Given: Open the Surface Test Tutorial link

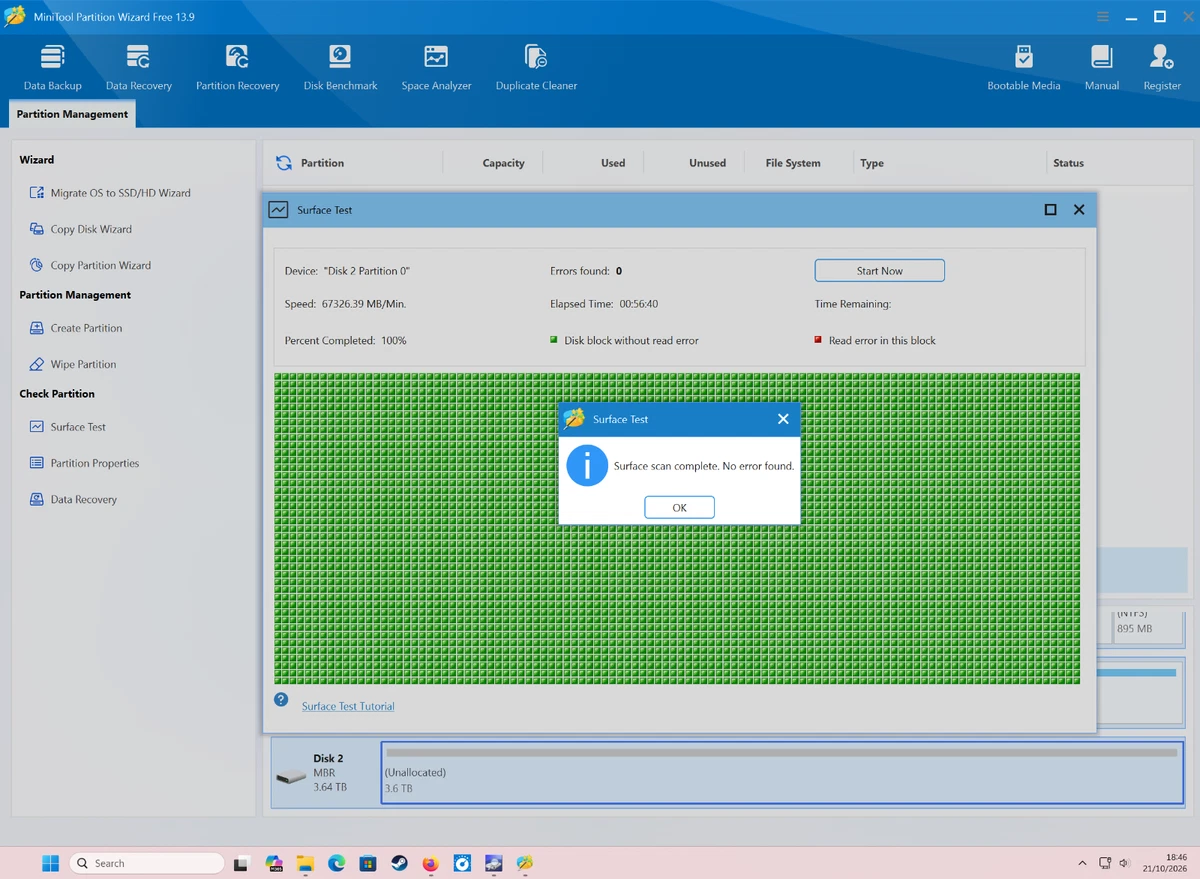Looking at the screenshot, I should pyautogui.click(x=348, y=706).
